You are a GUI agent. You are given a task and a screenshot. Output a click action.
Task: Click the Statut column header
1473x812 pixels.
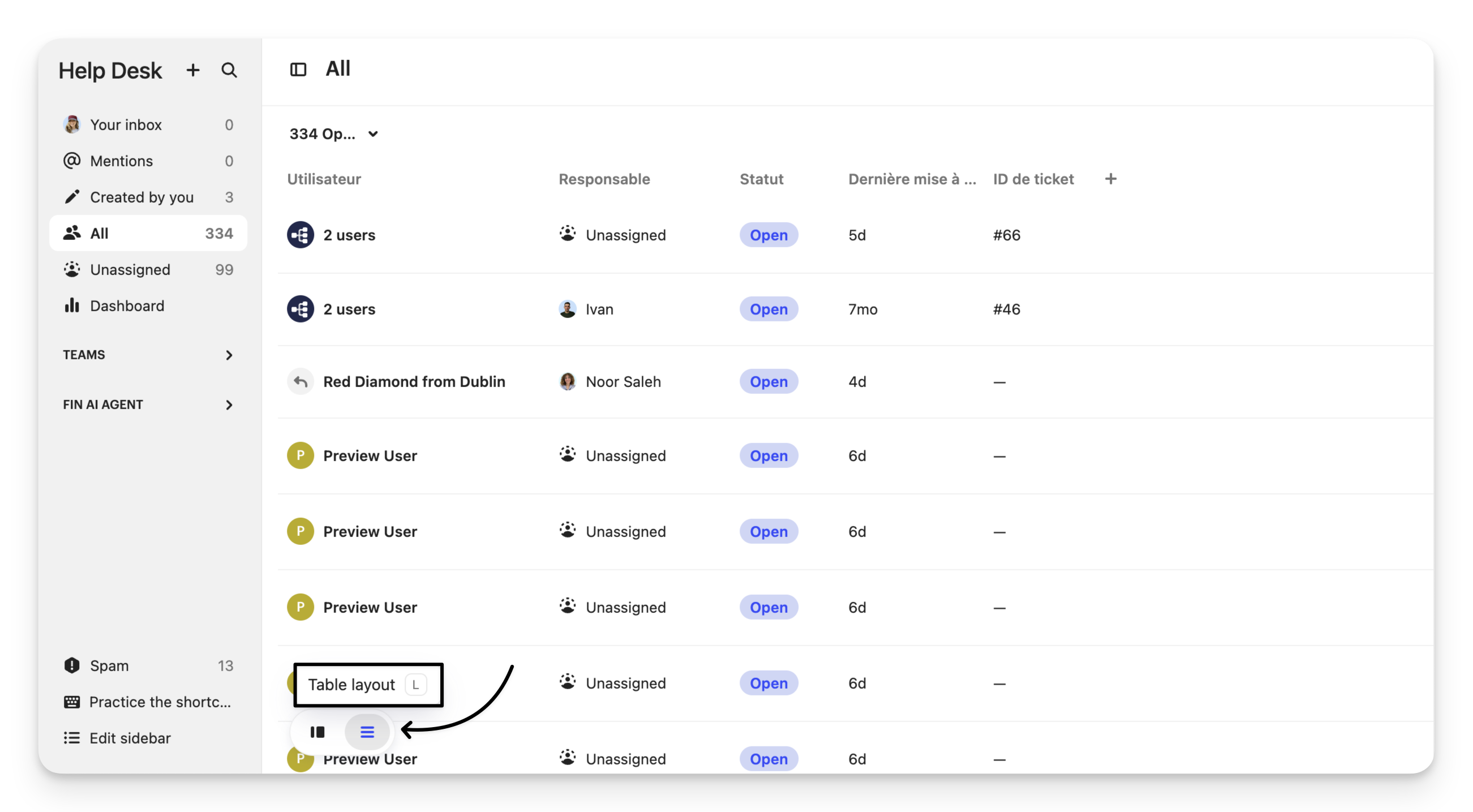tap(761, 179)
